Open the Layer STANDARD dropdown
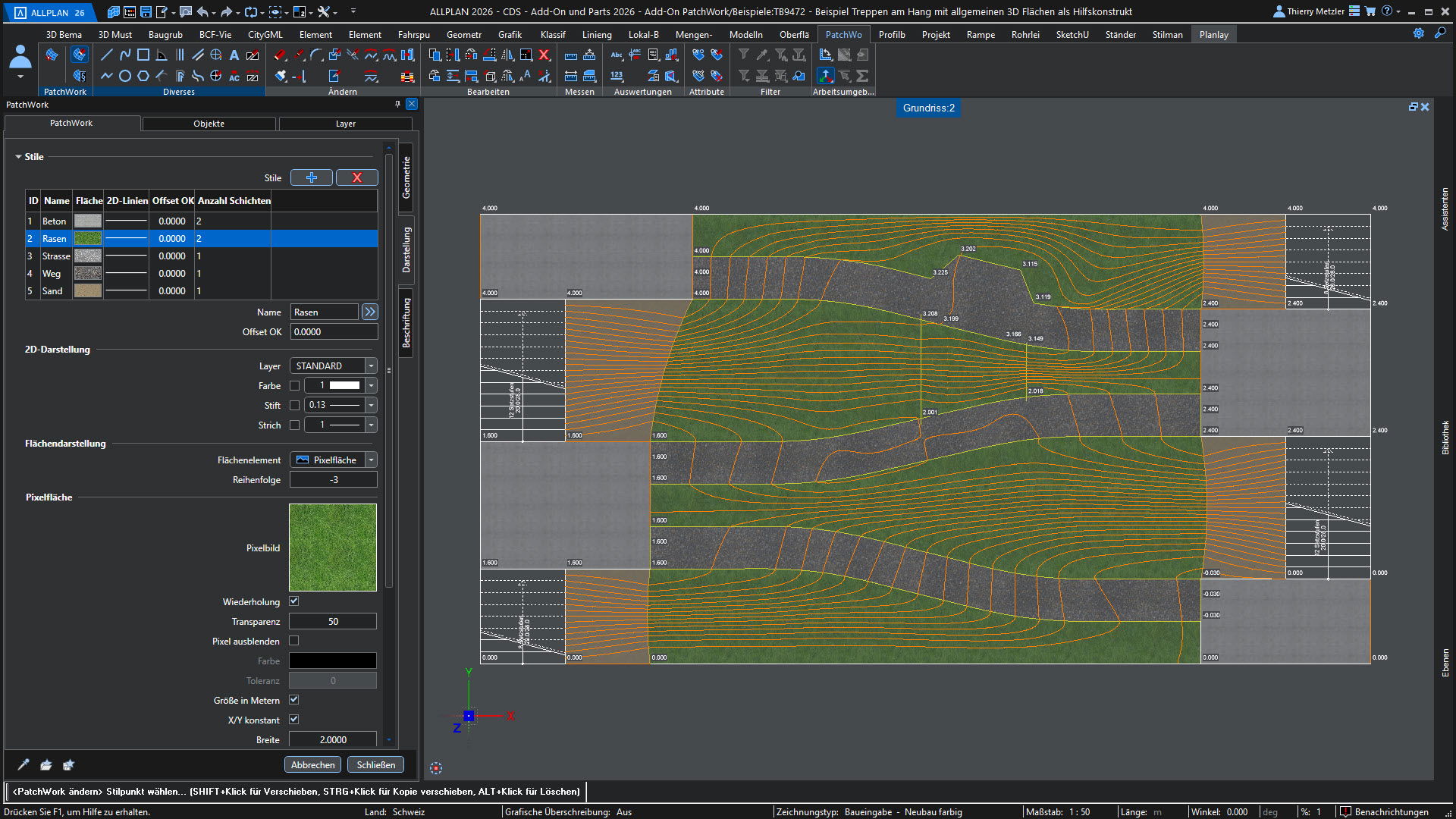Image resolution: width=1456 pixels, height=819 pixels. (x=371, y=366)
